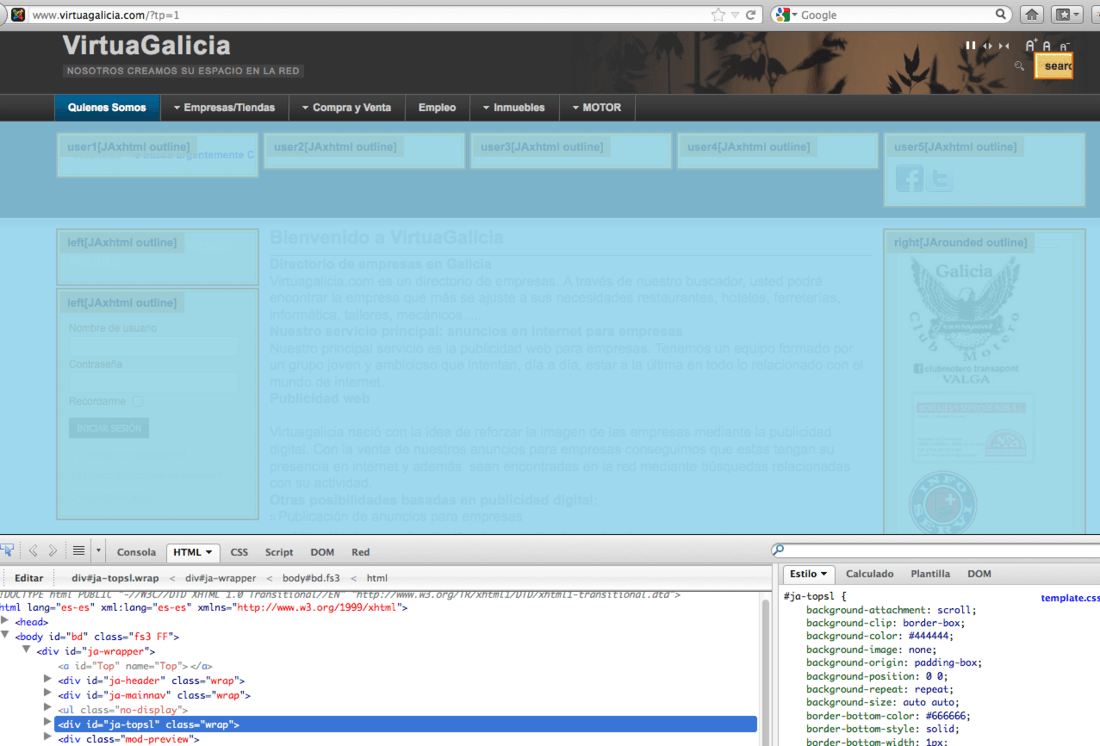1100x746 pixels.
Task: Select html breadcrumb
Action: click(377, 578)
